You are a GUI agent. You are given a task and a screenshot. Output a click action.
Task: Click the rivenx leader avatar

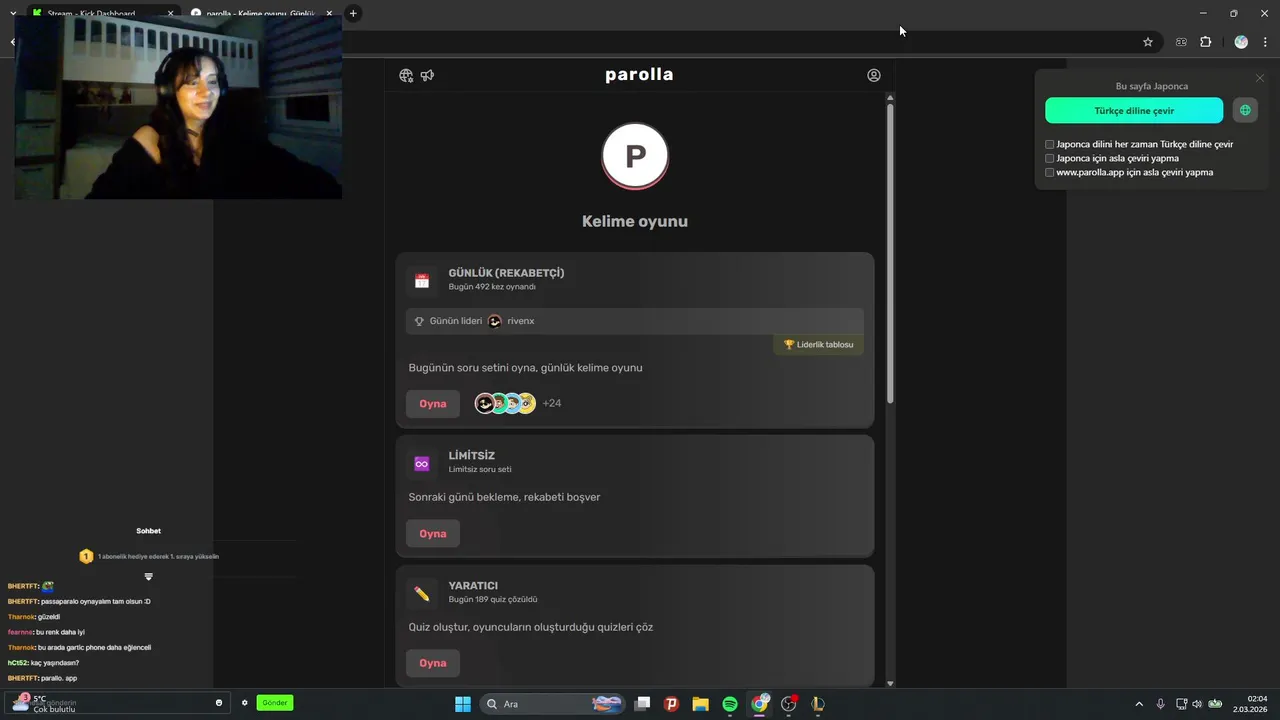(x=494, y=321)
